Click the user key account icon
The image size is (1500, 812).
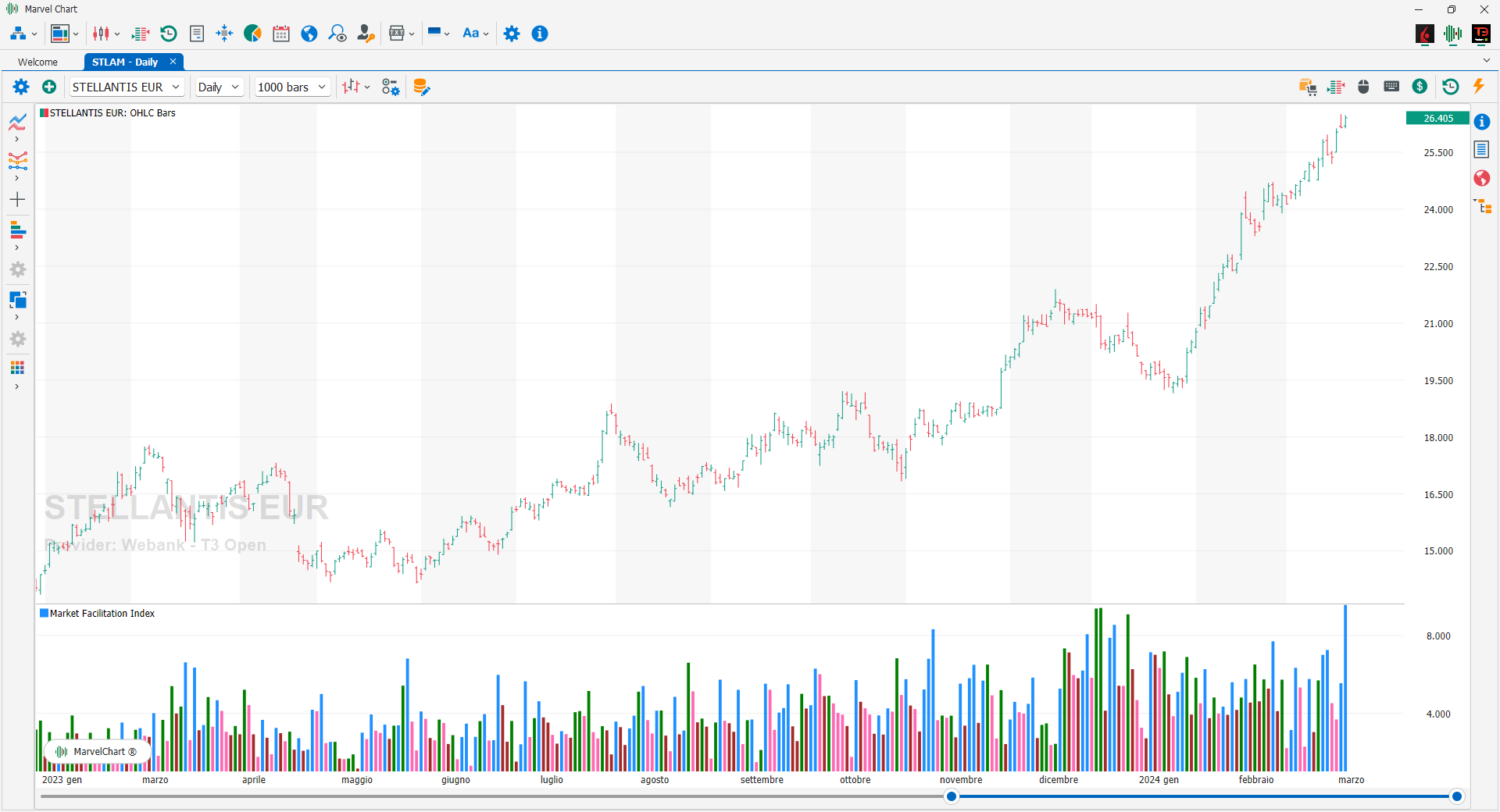click(x=366, y=34)
